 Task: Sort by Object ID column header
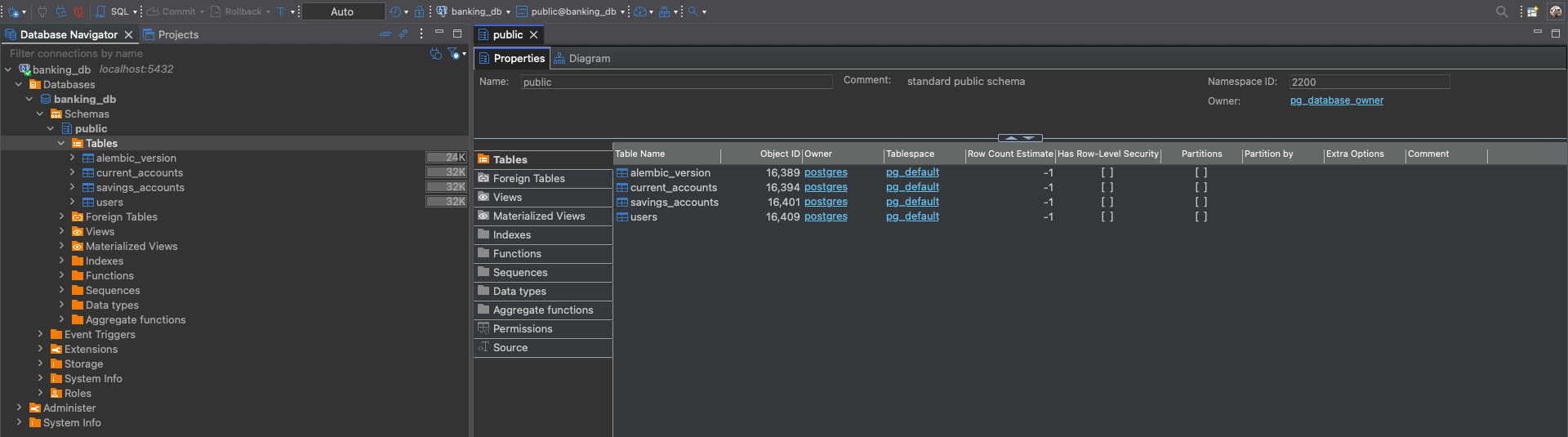761,154
